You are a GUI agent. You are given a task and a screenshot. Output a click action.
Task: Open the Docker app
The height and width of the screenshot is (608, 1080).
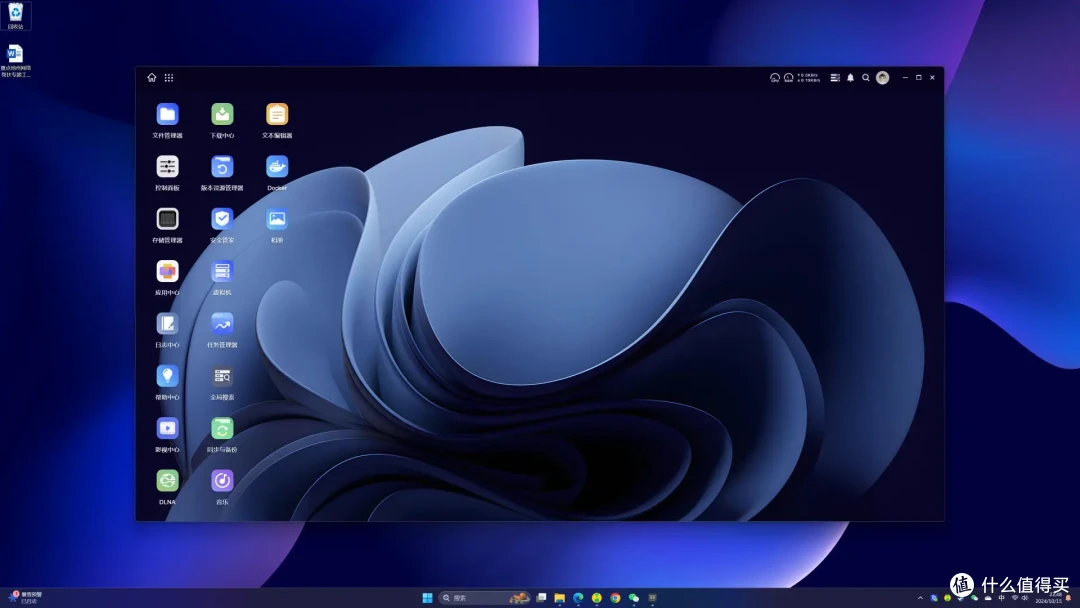(277, 167)
